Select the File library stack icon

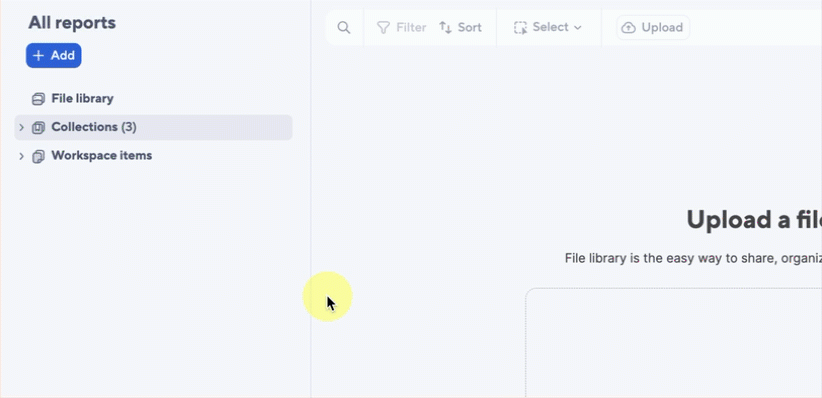(x=38, y=99)
